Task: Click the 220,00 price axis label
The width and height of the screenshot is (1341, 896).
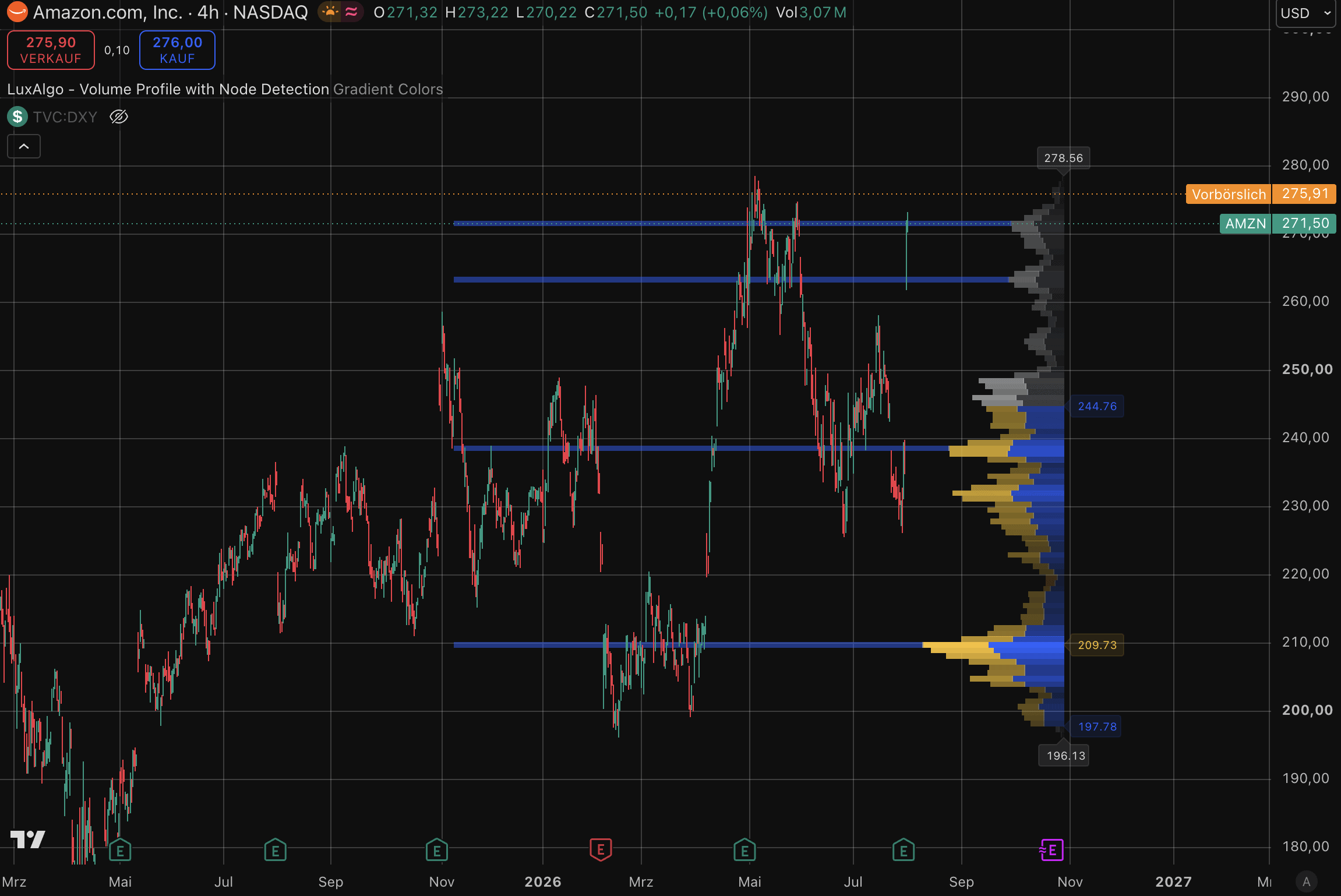Action: pyautogui.click(x=1305, y=574)
